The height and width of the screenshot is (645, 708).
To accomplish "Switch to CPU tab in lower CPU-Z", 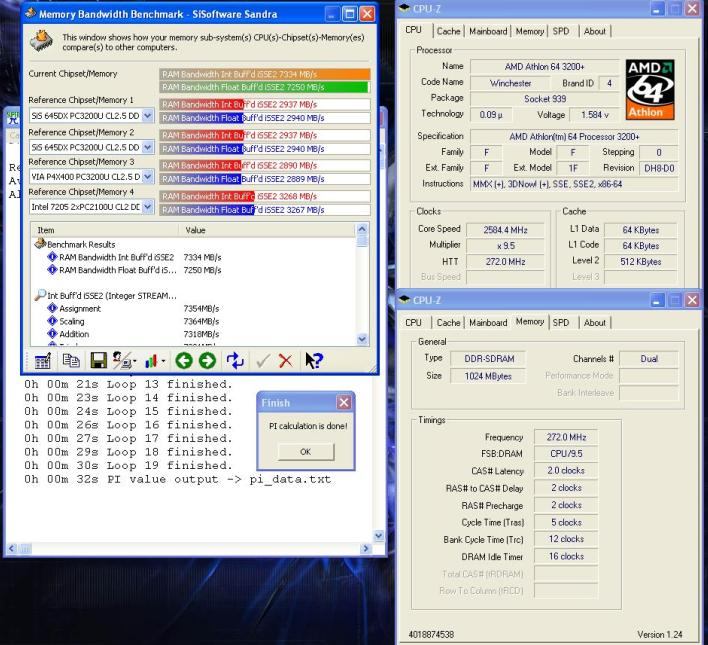I will point(413,322).
